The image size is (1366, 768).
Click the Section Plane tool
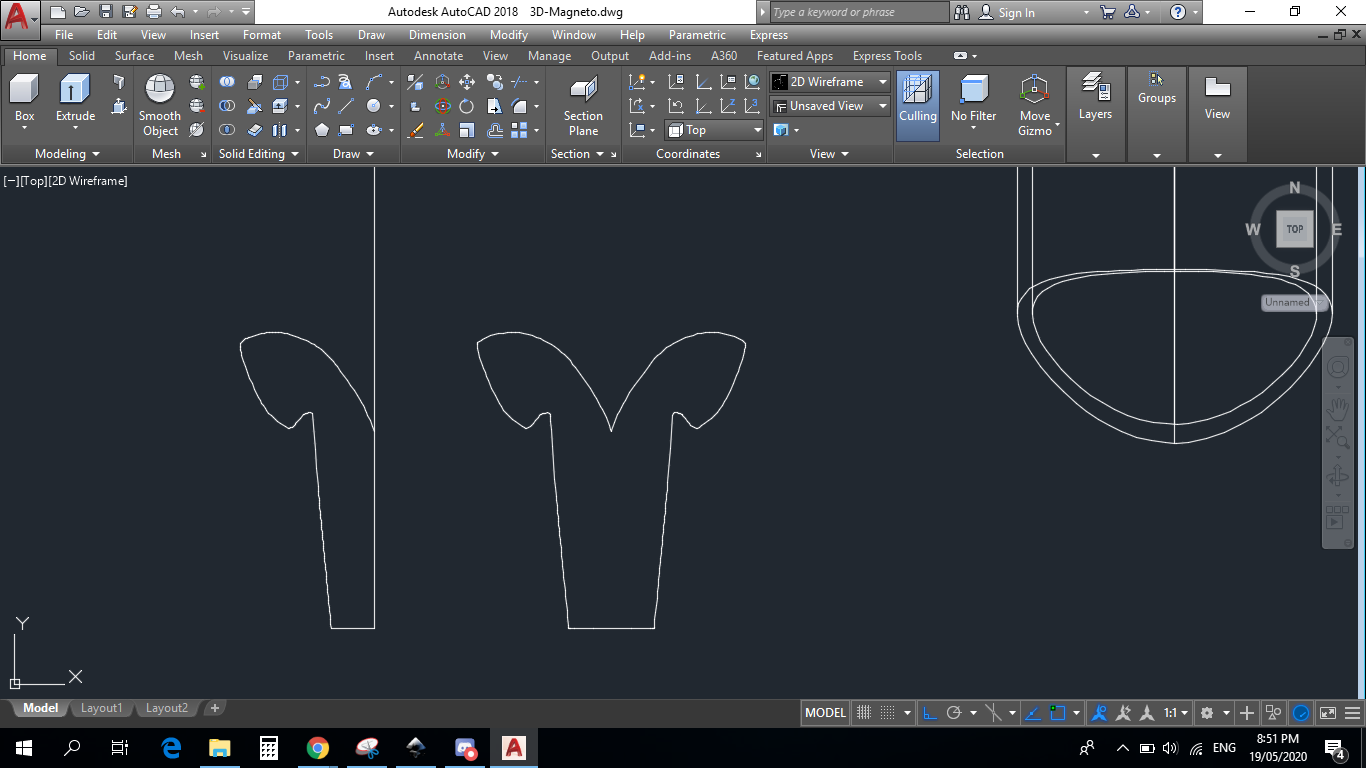point(583,105)
